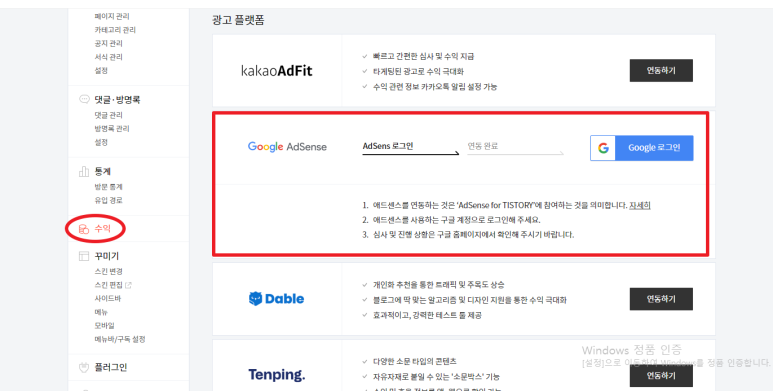Click text '빠르고 간편한 심사 및 수익 지급'
Image resolution: width=773 pixels, height=391 pixels.
point(423,57)
